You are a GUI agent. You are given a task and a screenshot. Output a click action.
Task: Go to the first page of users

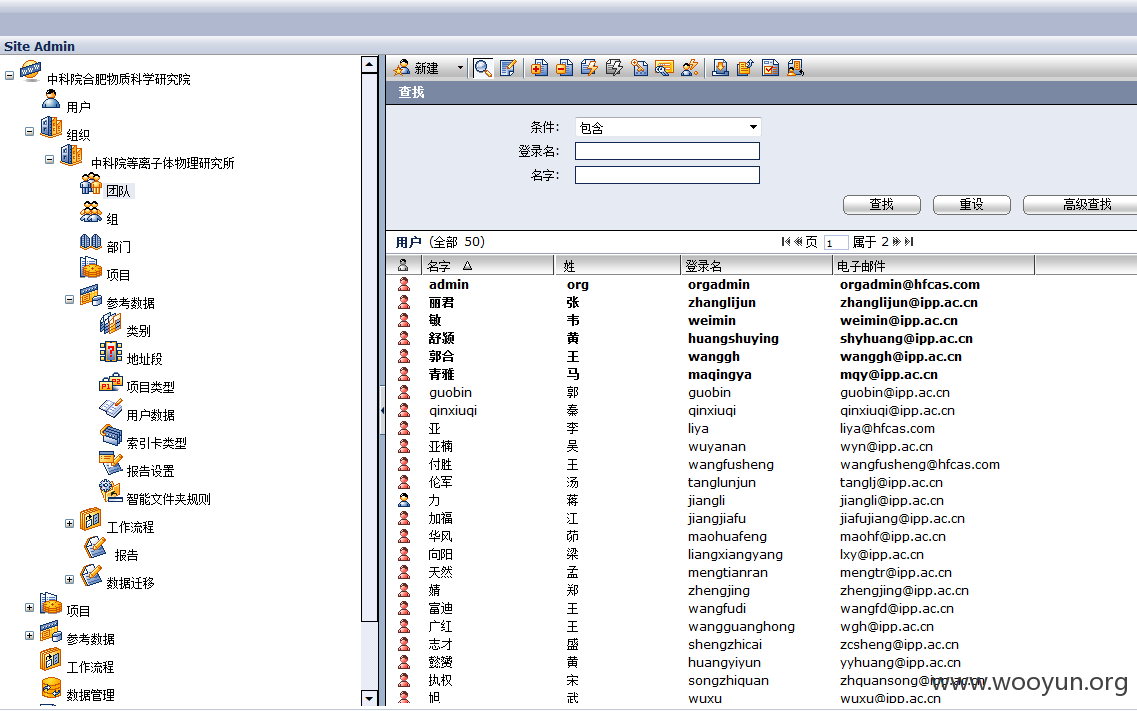coord(786,241)
